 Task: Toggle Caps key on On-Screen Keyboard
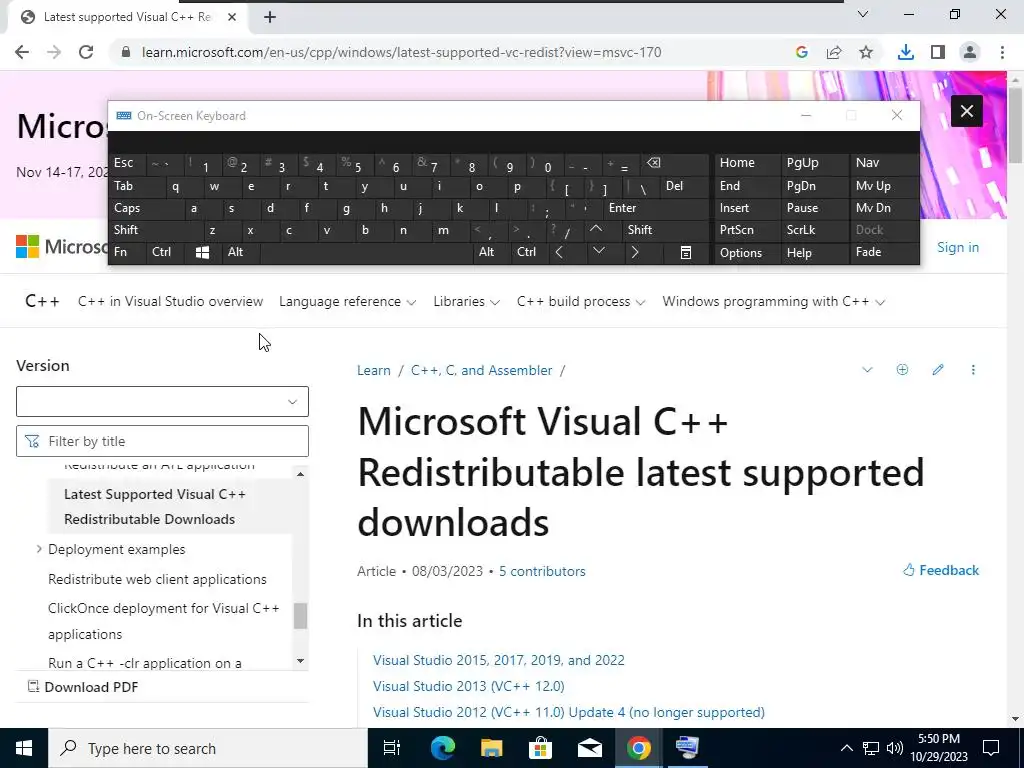click(127, 208)
